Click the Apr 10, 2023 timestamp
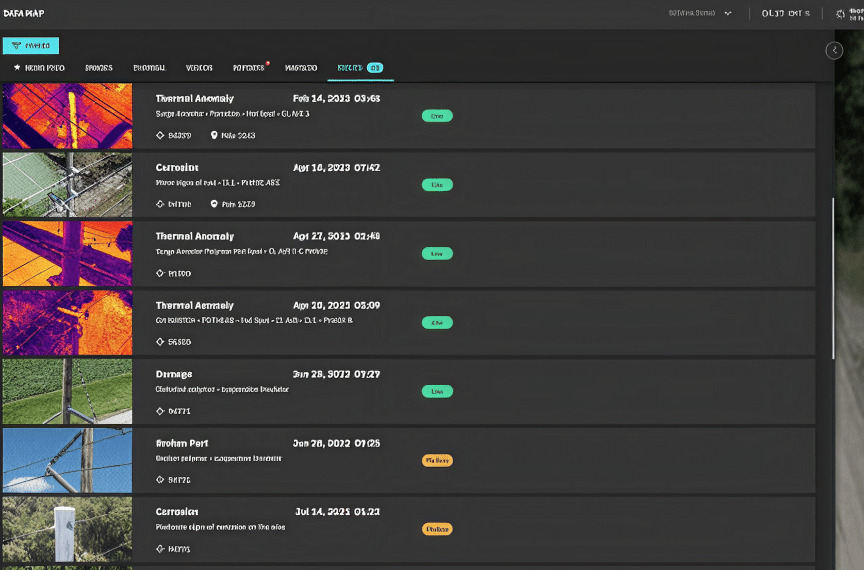 pyautogui.click(x=336, y=168)
